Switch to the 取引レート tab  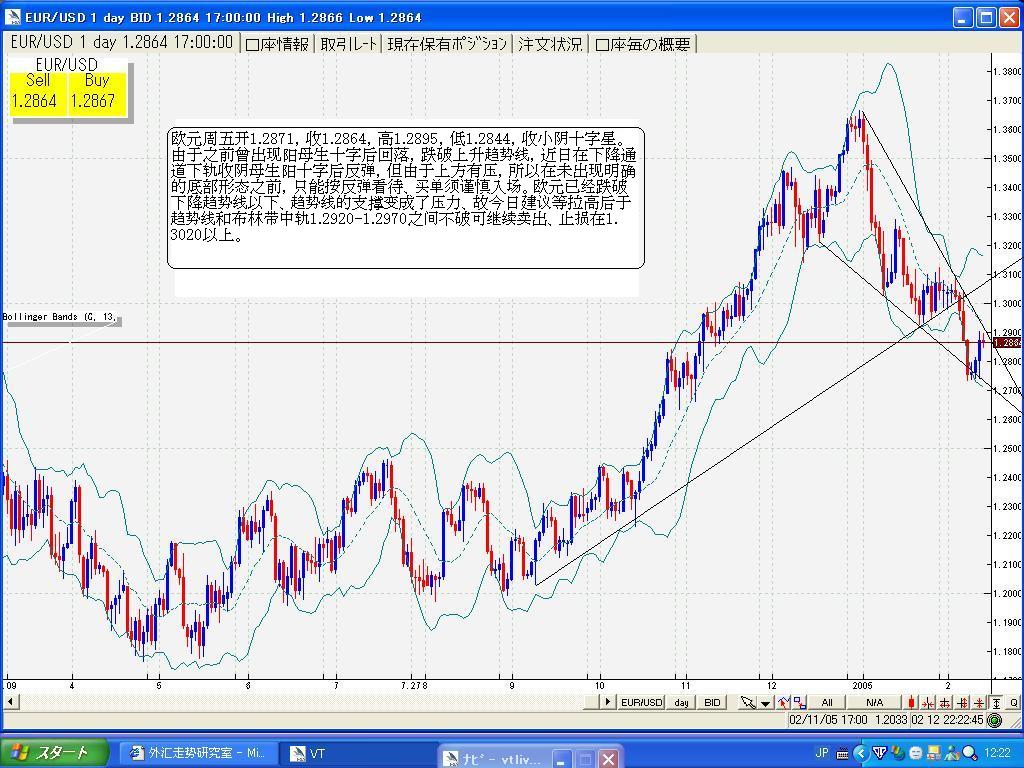[x=349, y=44]
